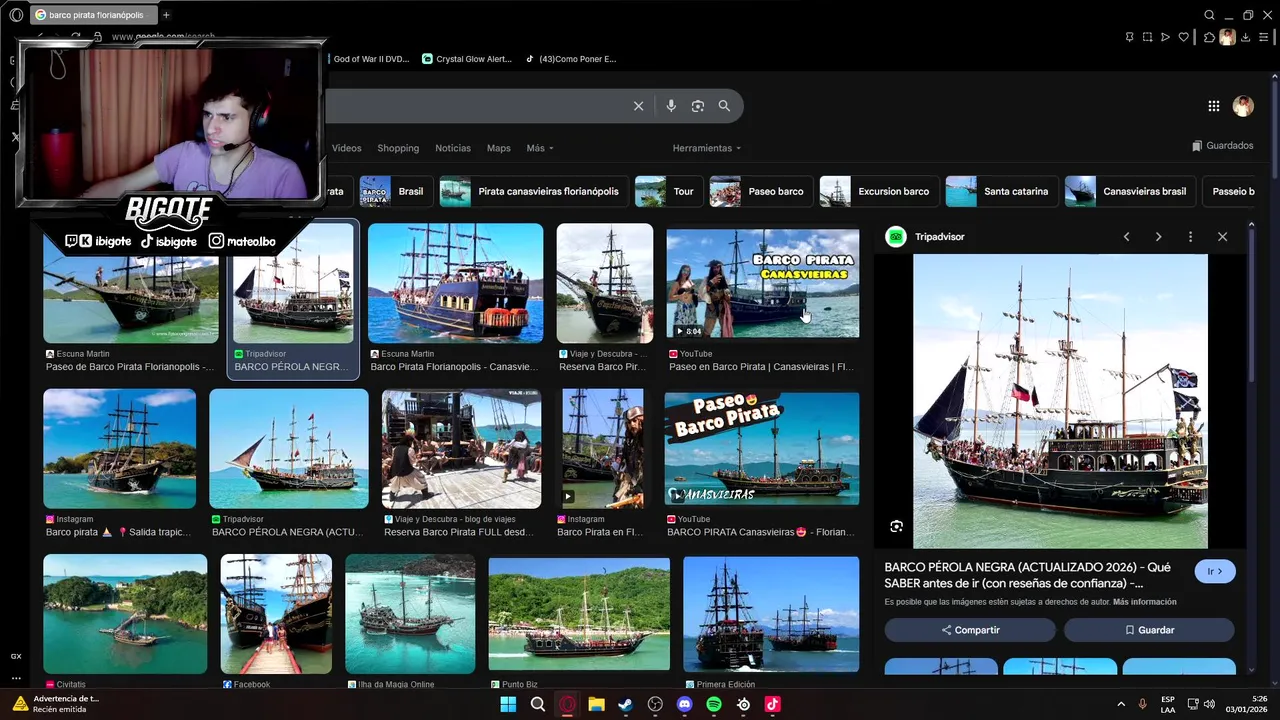
Task: Open '(43)Como Poner E...' bookmark
Action: [x=571, y=59]
